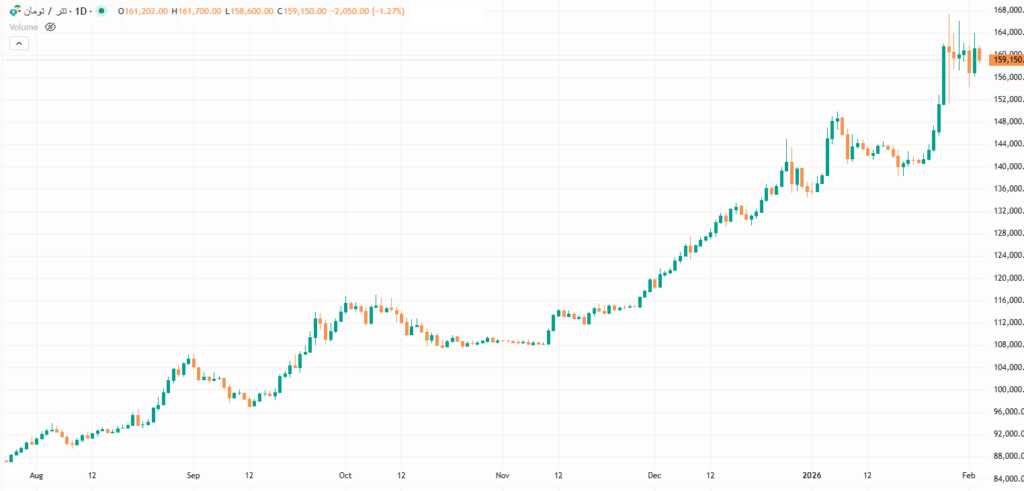This screenshot has width=1024, height=491.
Task: Select the Open value O161,202.00
Action: [143, 12]
